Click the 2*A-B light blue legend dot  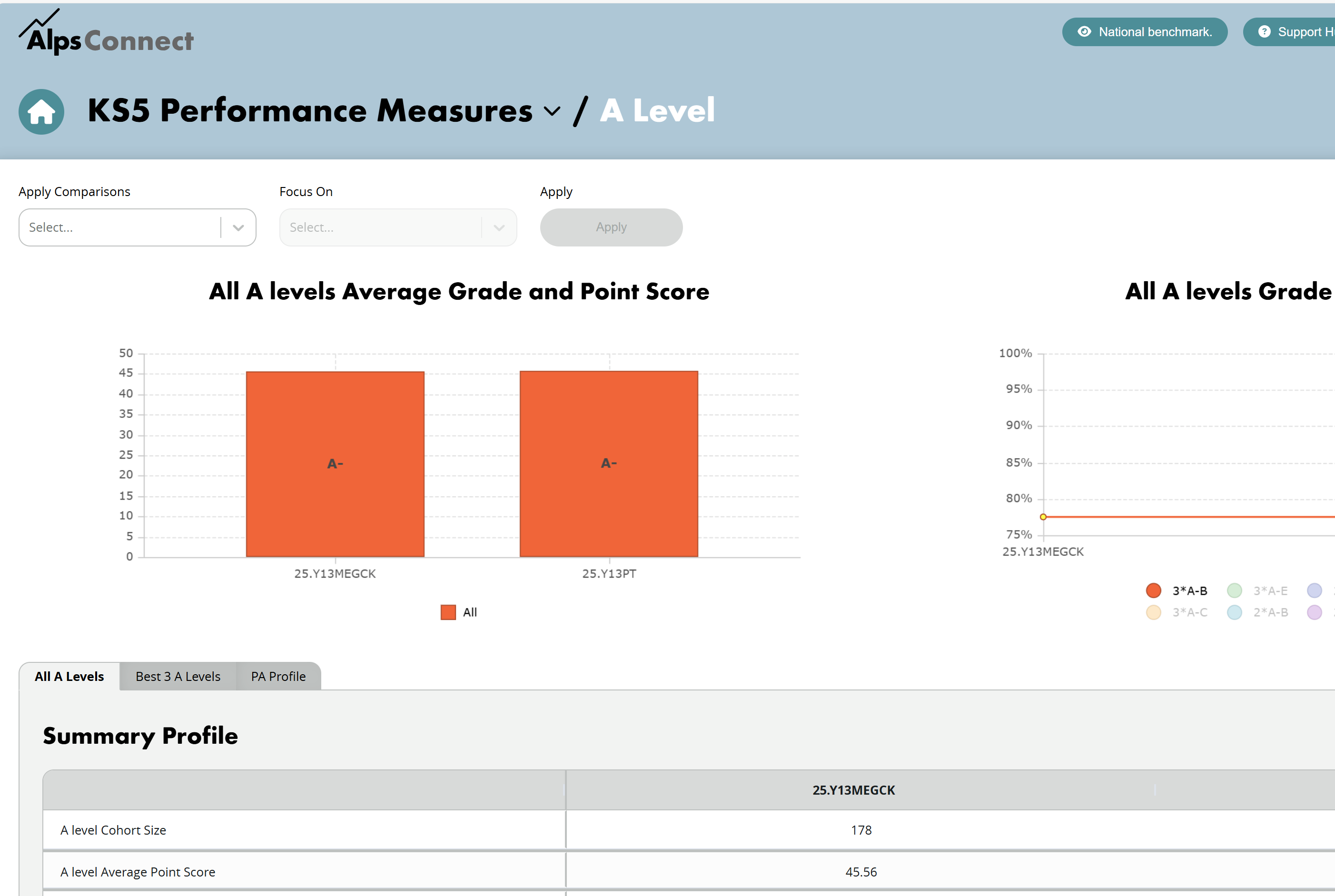[1235, 612]
